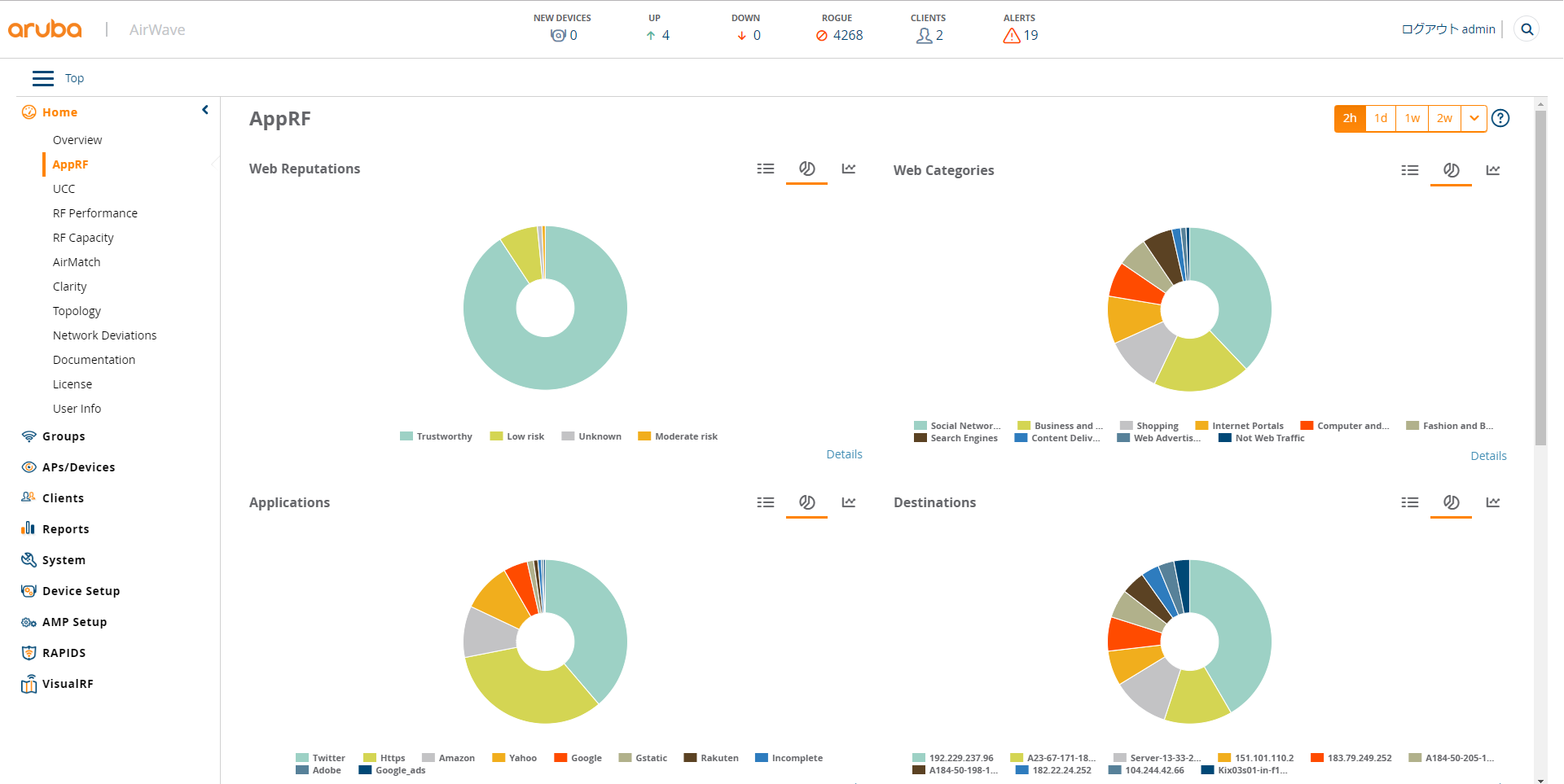Switch Web Categories to pie chart view
The width and height of the screenshot is (1564, 784).
(x=1451, y=170)
